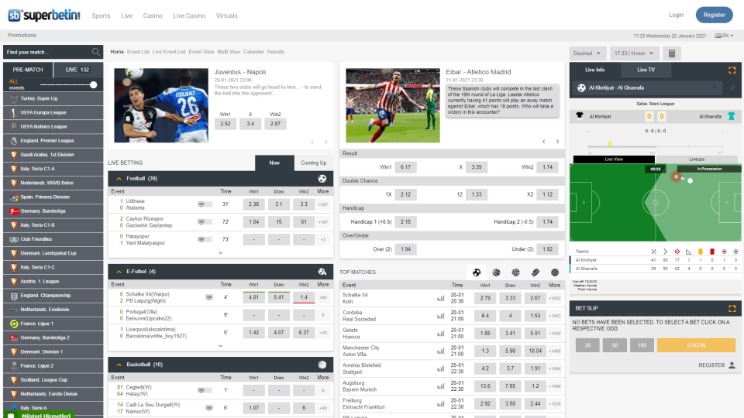Click the LOG IN button in bet slip
744x418 pixels.
coord(696,345)
